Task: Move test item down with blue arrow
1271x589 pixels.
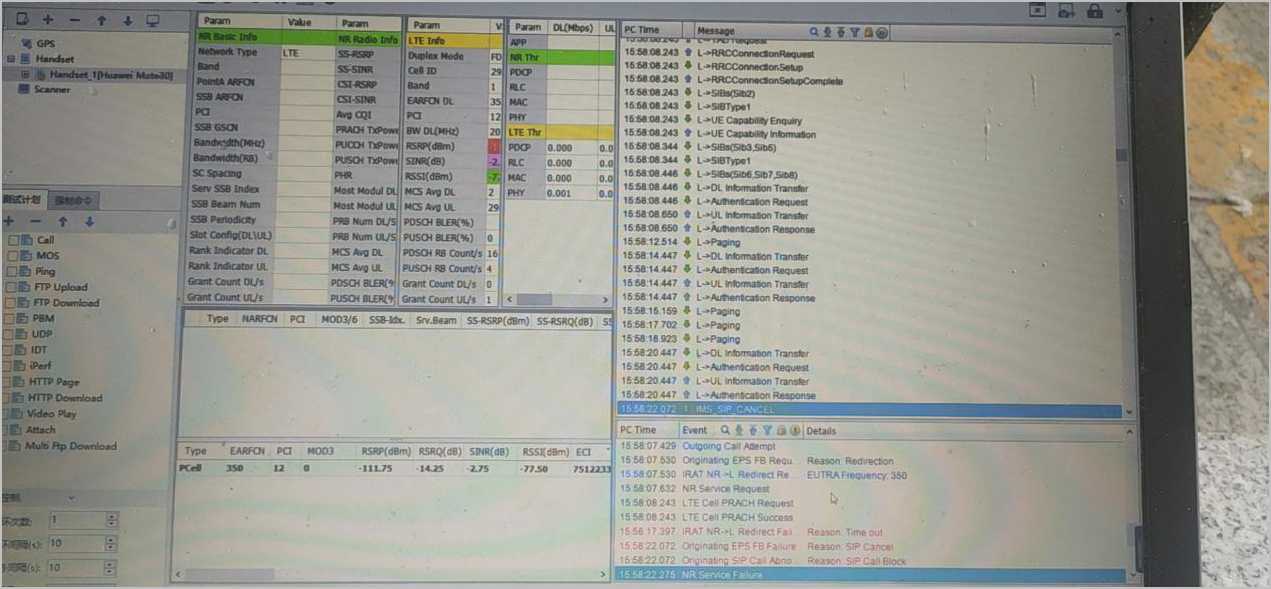Action: [89, 222]
